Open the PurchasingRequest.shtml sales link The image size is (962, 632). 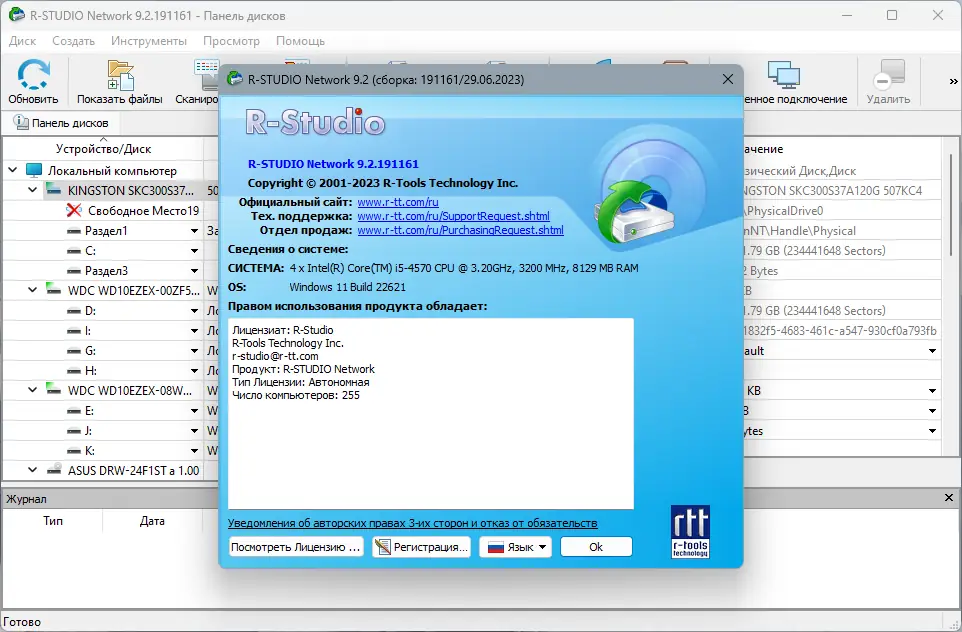pos(460,230)
